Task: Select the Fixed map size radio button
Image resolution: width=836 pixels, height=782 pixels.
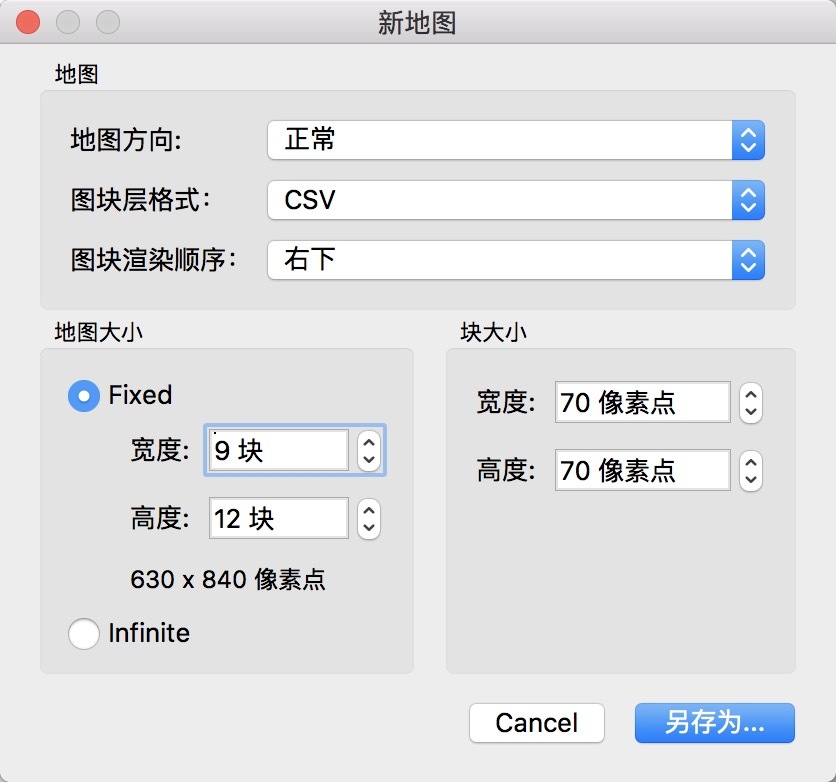Action: point(84,396)
